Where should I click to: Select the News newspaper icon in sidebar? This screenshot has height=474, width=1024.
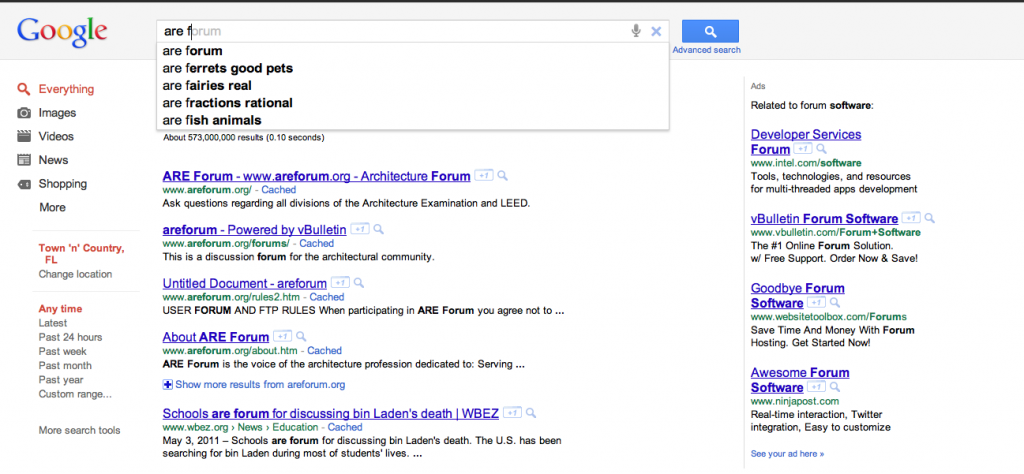click(x=24, y=160)
